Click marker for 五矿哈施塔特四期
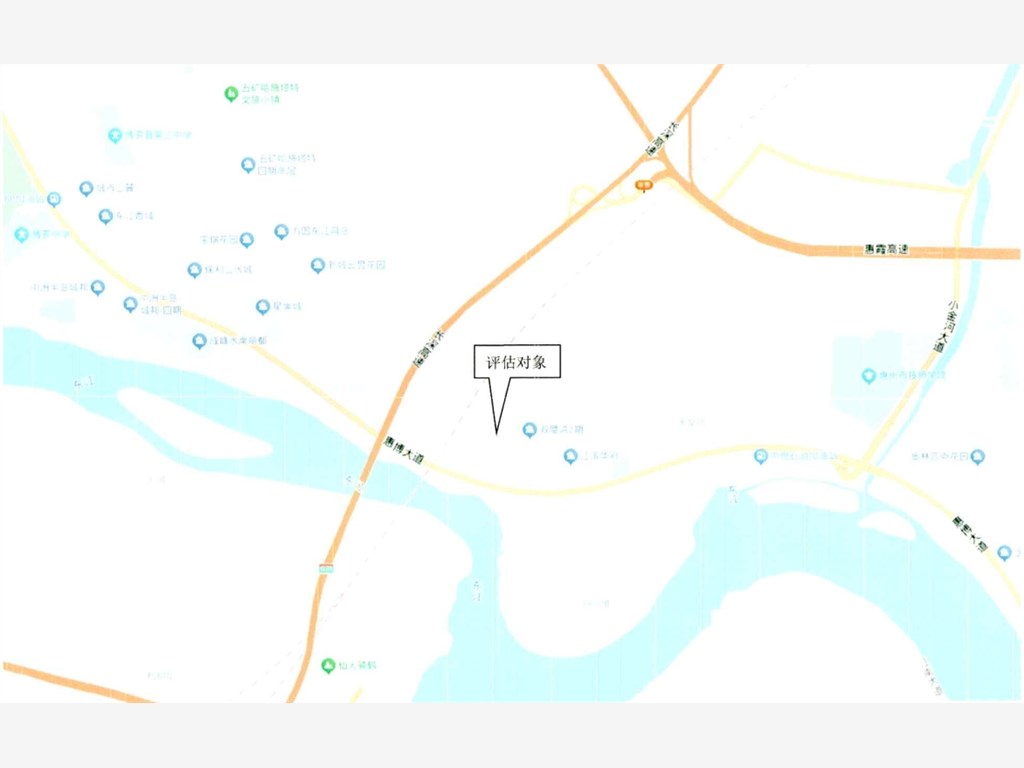Viewport: 1024px width, 768px height. click(x=248, y=165)
